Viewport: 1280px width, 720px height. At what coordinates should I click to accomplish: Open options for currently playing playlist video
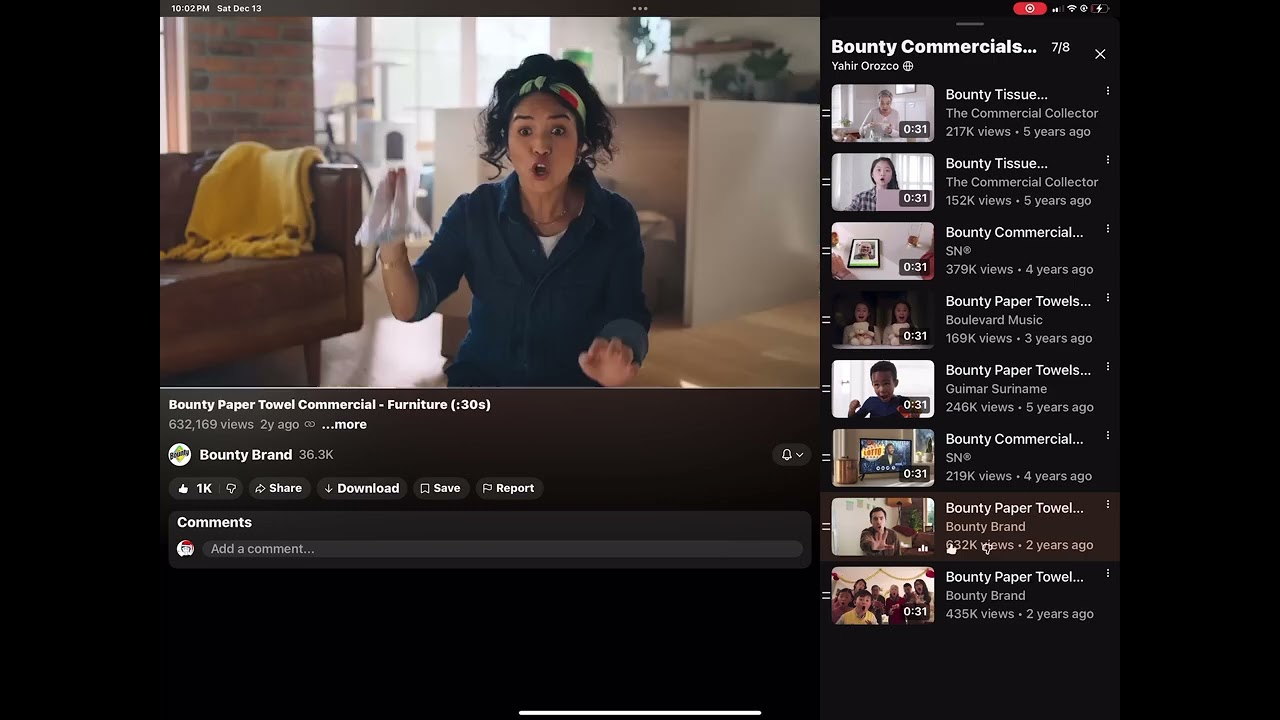point(1107,506)
